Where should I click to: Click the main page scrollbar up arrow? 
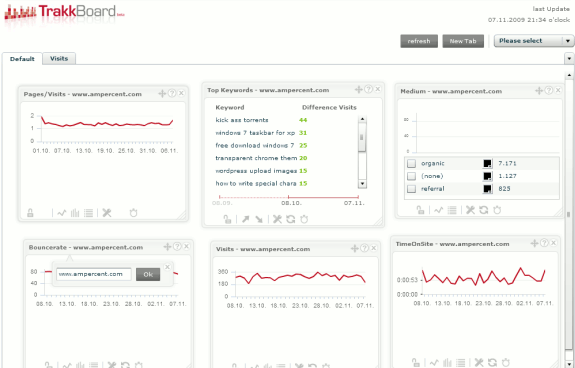pos(569,75)
